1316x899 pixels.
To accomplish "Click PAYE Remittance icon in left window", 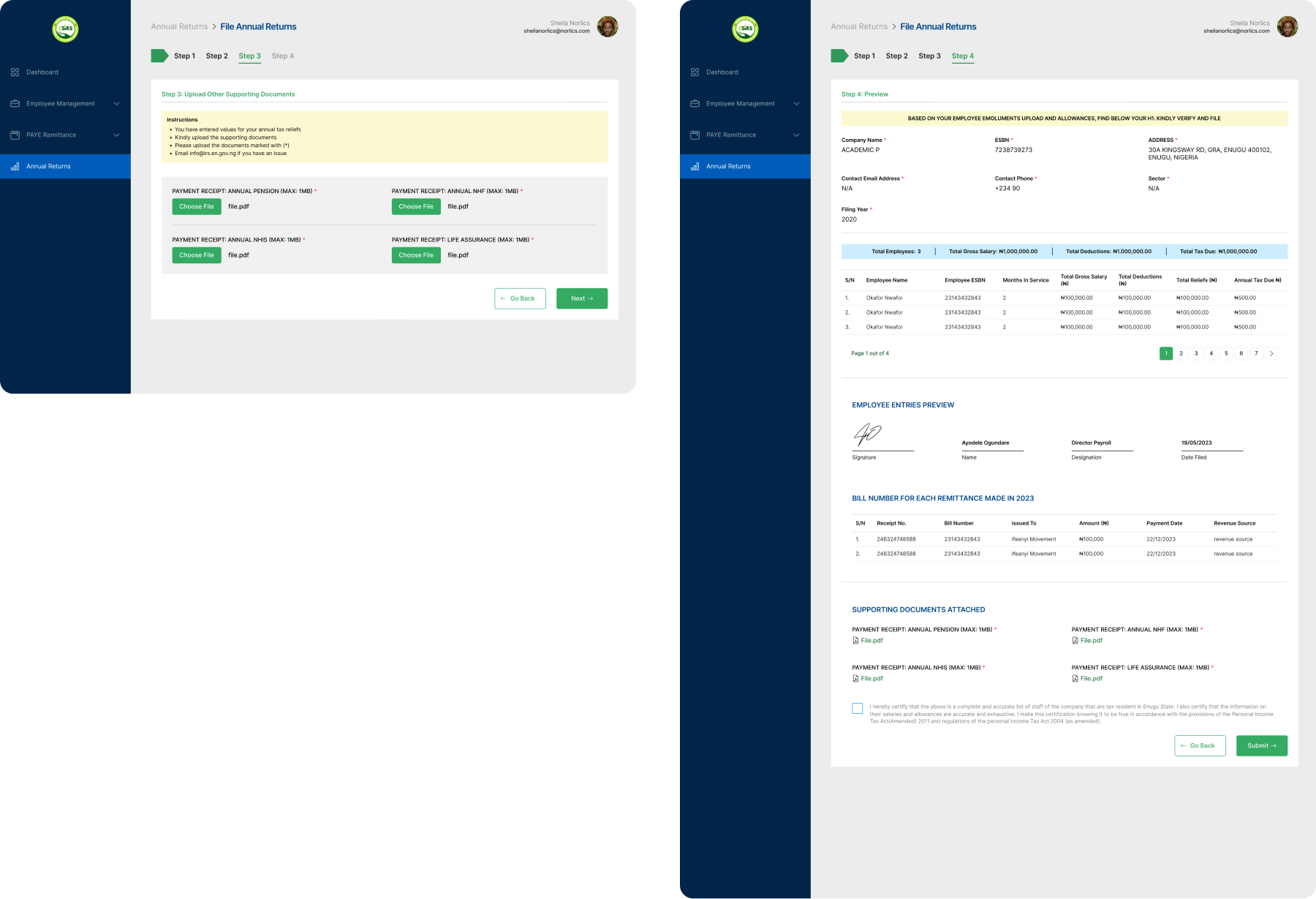I will [x=15, y=135].
